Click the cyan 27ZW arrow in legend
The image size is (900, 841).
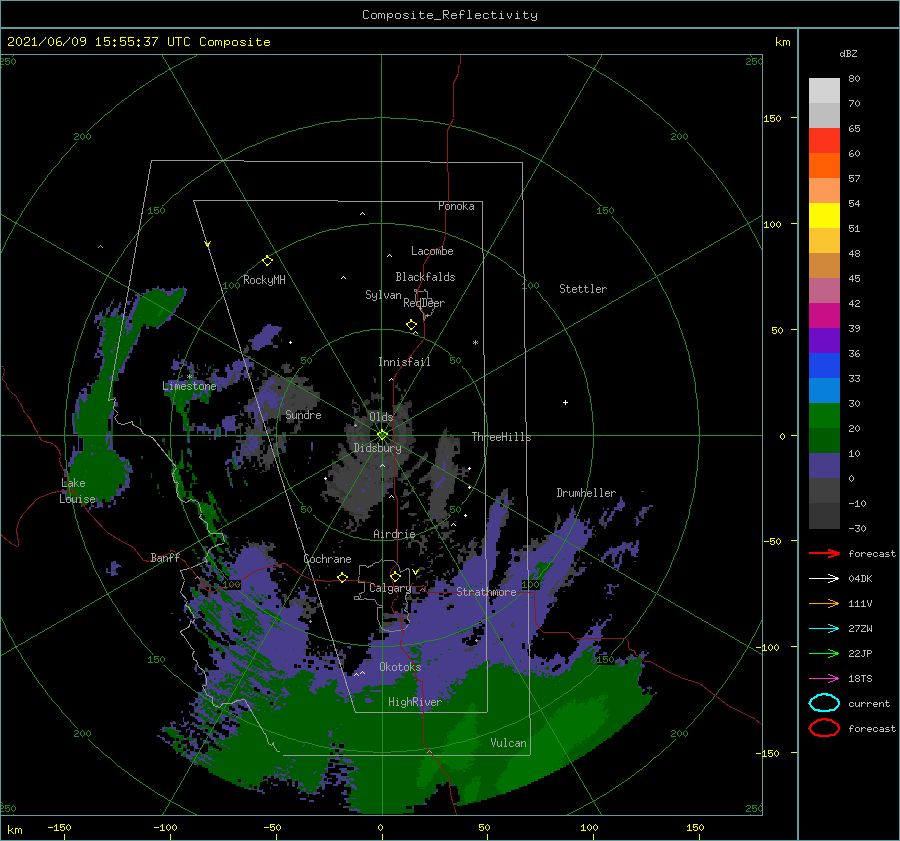(824, 629)
